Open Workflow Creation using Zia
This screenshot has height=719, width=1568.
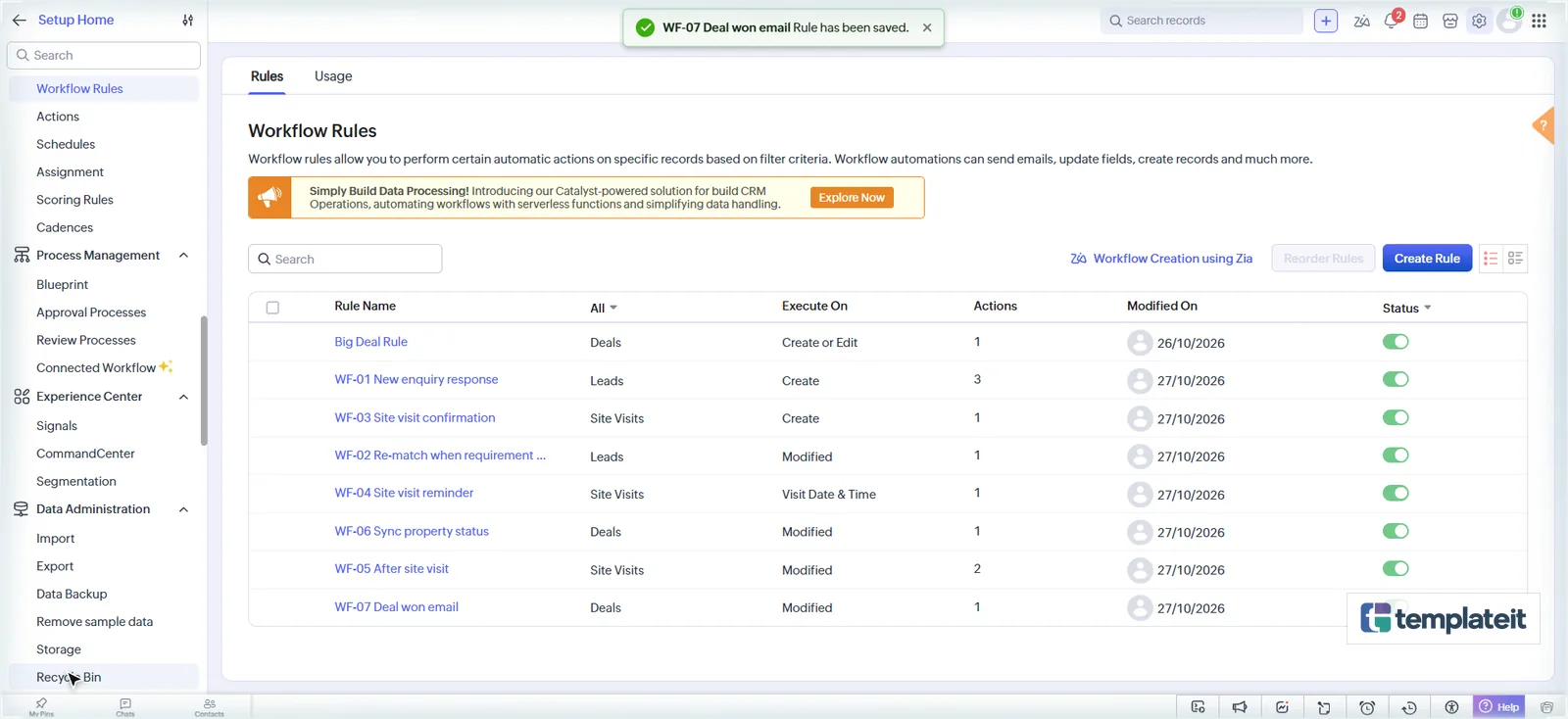coord(1161,259)
